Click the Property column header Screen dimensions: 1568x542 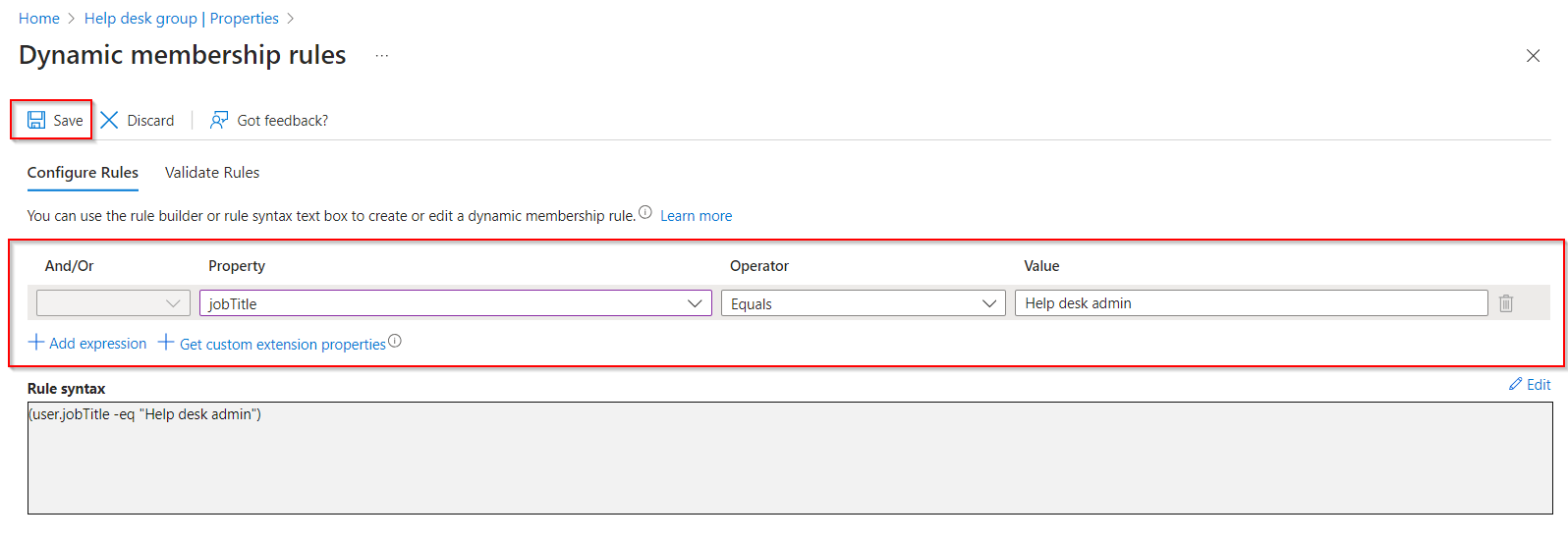click(x=237, y=266)
